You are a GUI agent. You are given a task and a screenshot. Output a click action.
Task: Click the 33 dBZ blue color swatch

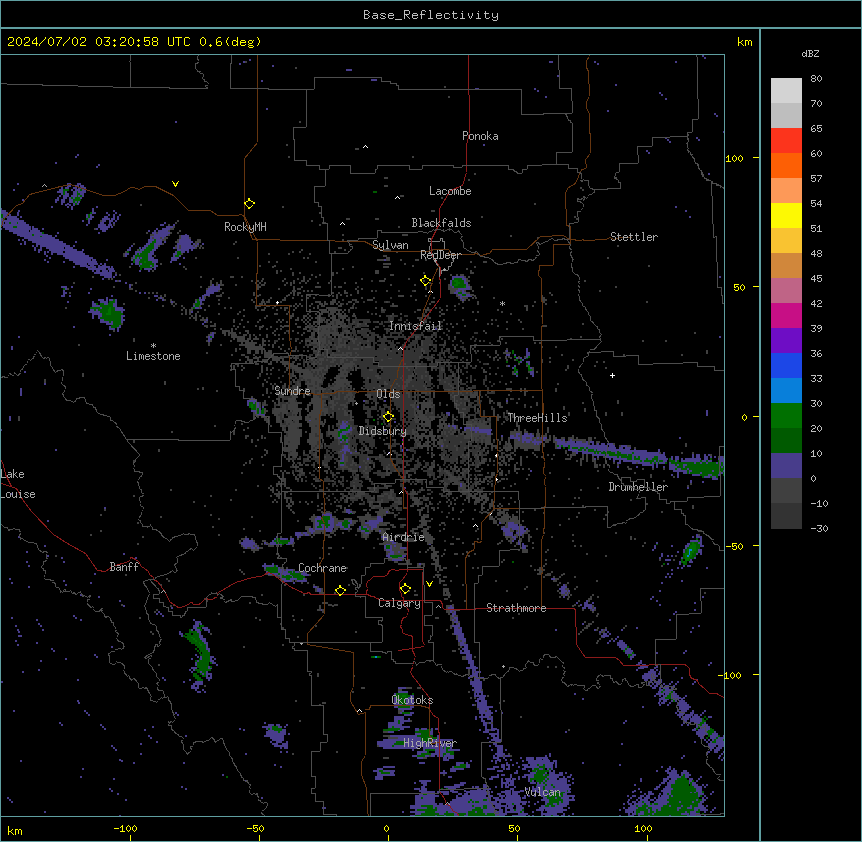(786, 390)
